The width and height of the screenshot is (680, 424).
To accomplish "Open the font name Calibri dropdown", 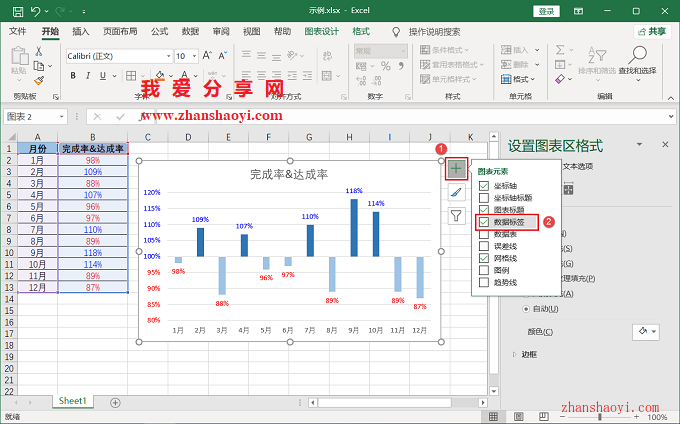I will point(168,56).
